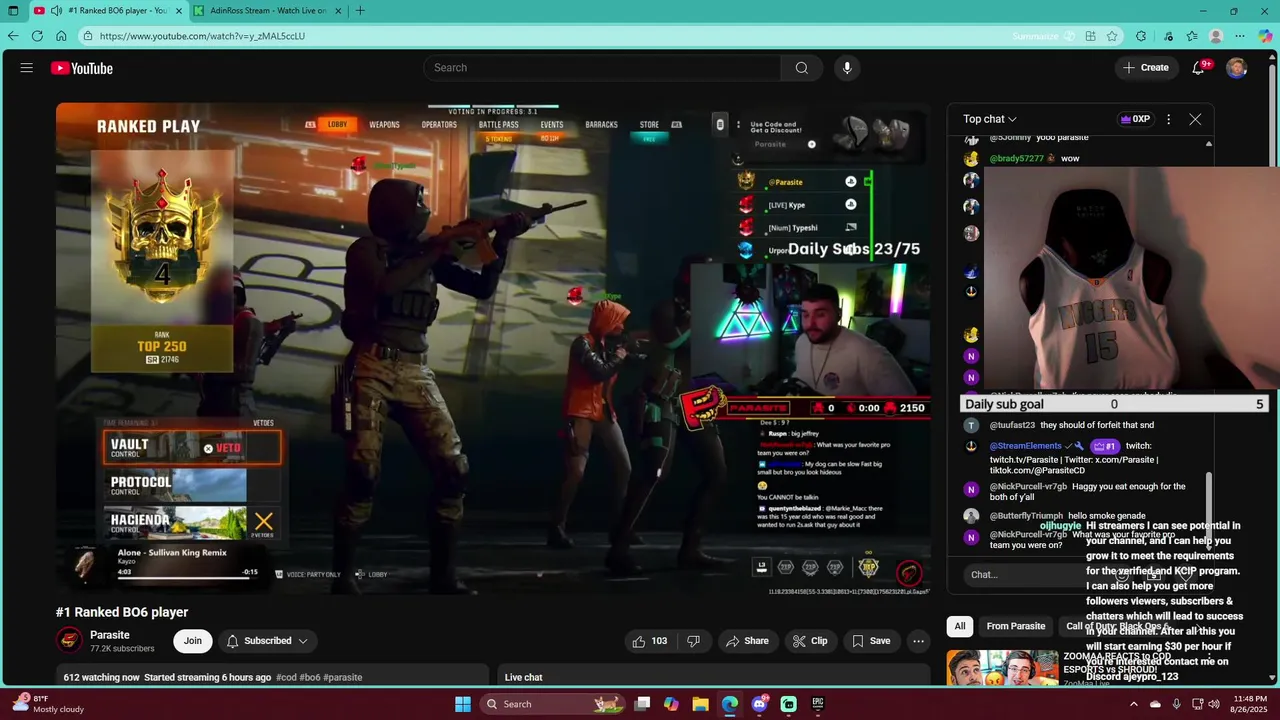Click the Clip button
The width and height of the screenshot is (1280, 720).
click(x=811, y=641)
